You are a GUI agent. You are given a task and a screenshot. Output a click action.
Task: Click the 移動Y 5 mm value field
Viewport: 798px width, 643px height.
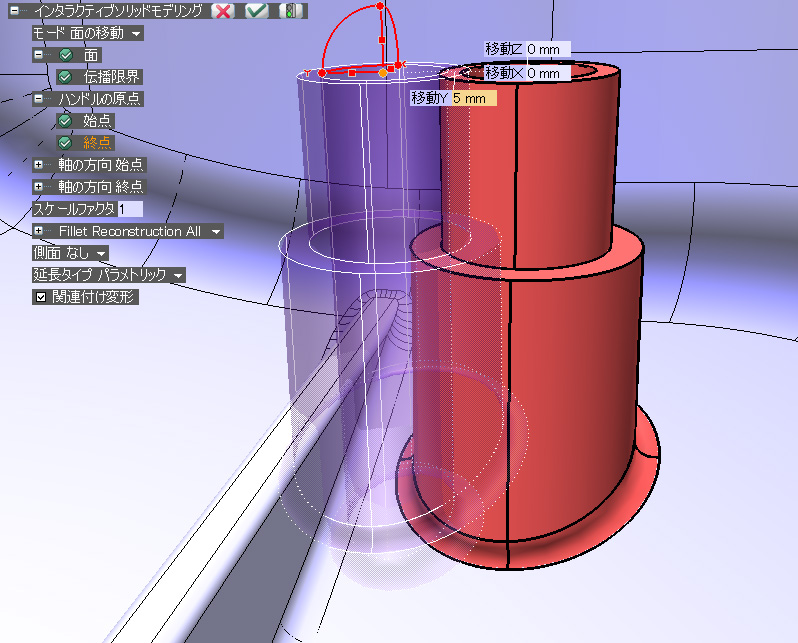click(473, 98)
